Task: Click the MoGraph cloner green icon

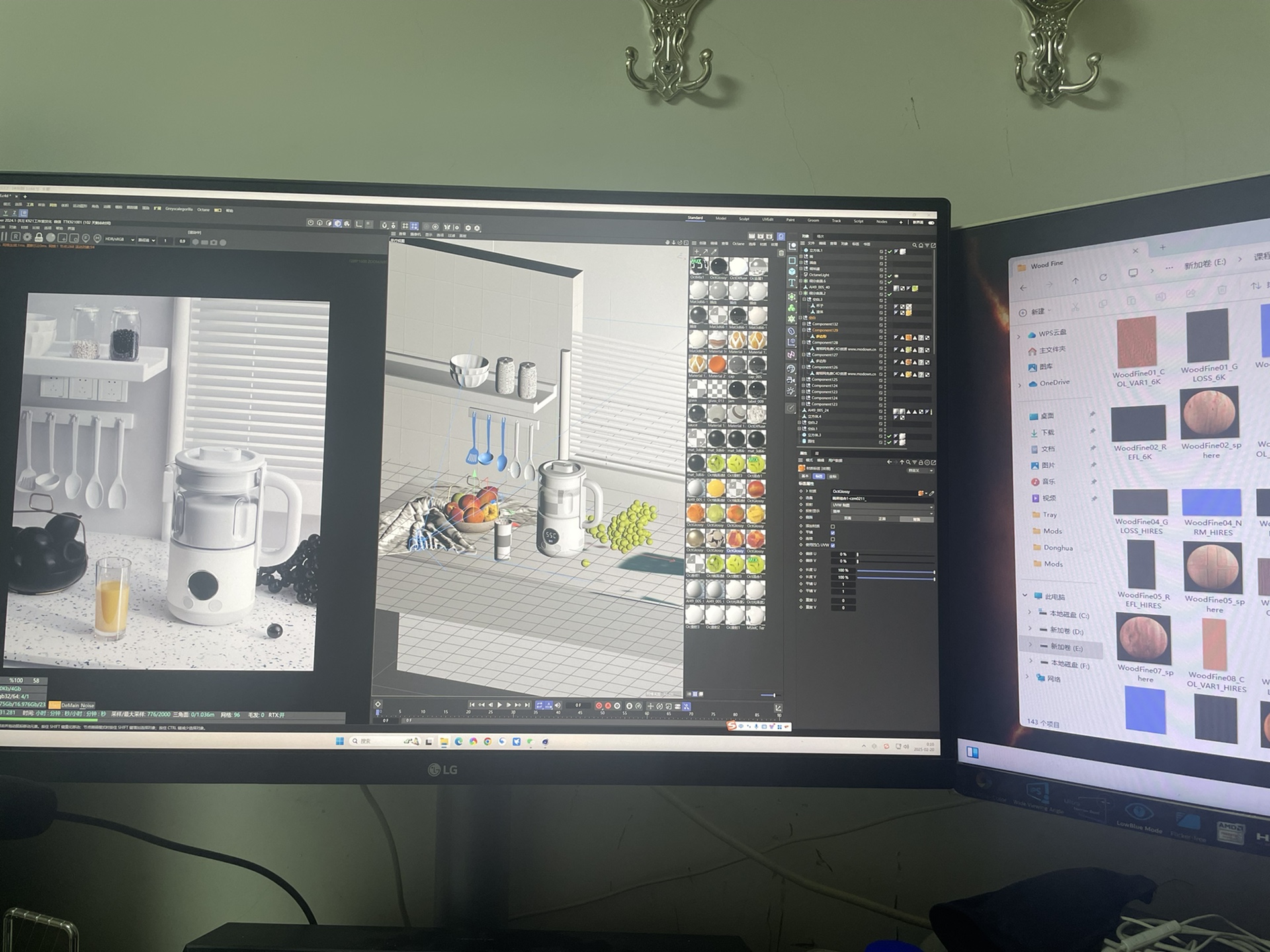Action: 791,308
